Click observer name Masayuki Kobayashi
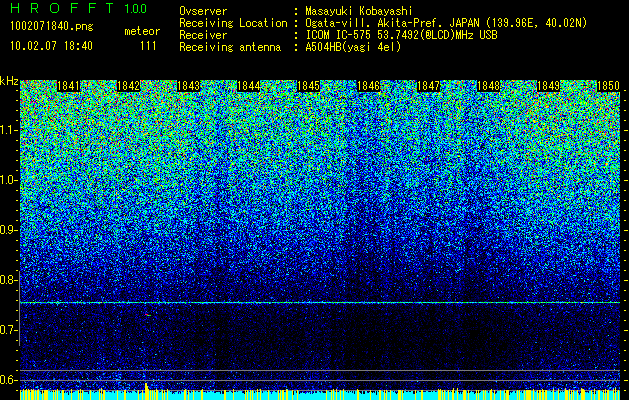 359,11
